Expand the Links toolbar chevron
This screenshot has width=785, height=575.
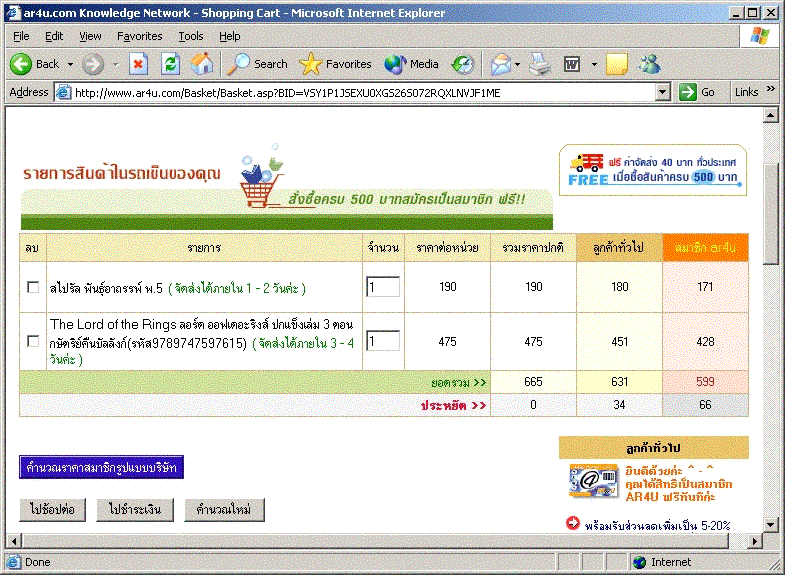tap(771, 91)
